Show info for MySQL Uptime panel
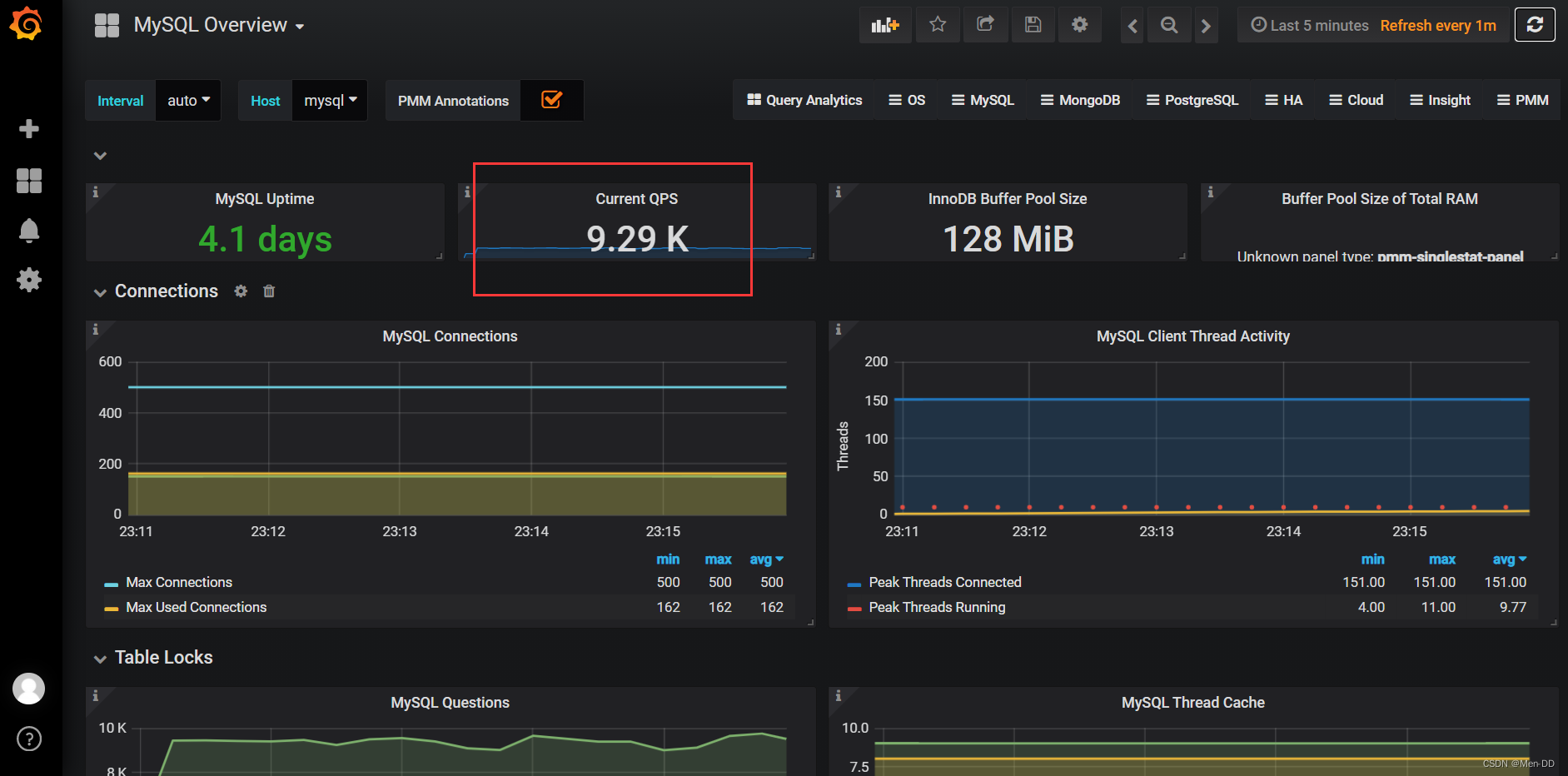Viewport: 1568px width, 776px height. [95, 192]
